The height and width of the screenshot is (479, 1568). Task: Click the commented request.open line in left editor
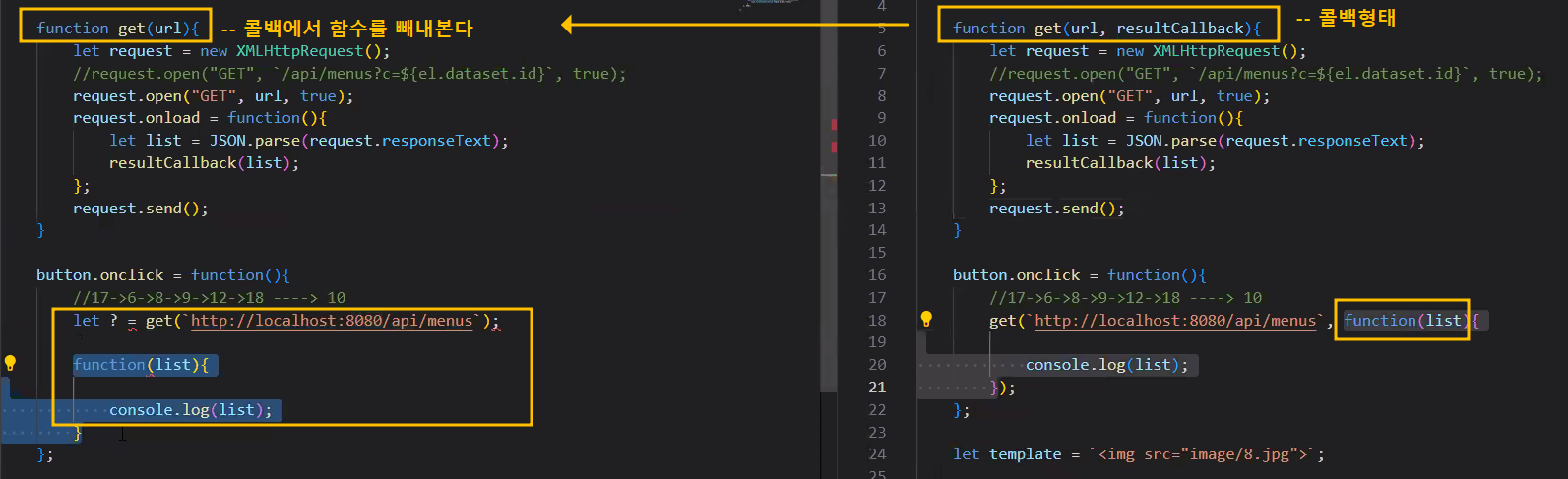coord(349,74)
